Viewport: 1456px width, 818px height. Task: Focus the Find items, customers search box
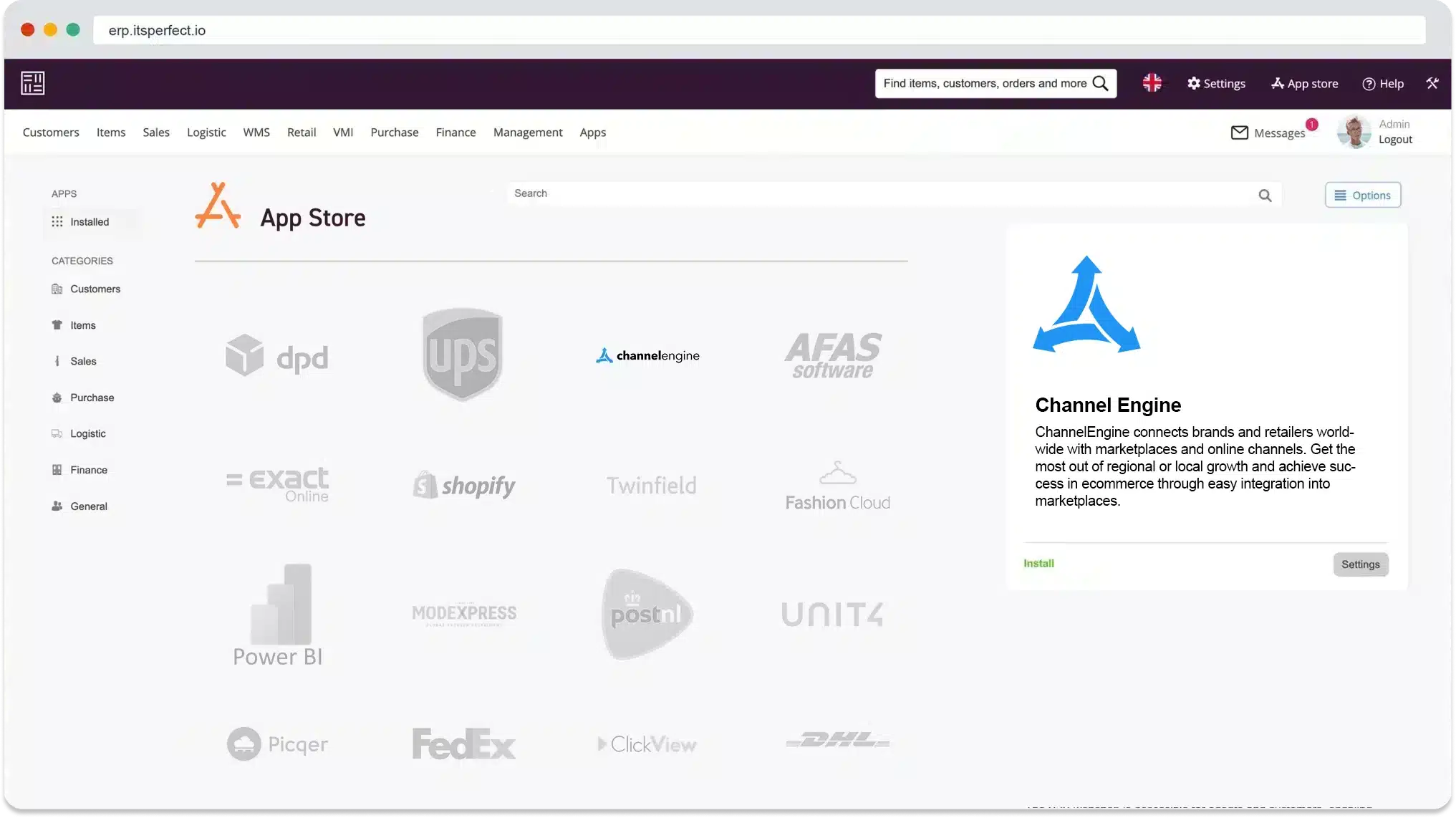pyautogui.click(x=995, y=84)
